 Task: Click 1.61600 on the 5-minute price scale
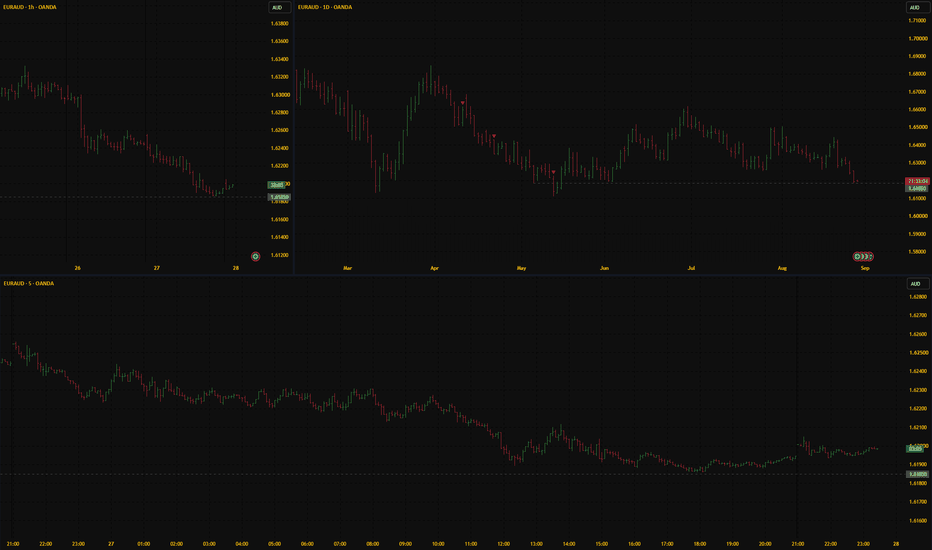918,521
